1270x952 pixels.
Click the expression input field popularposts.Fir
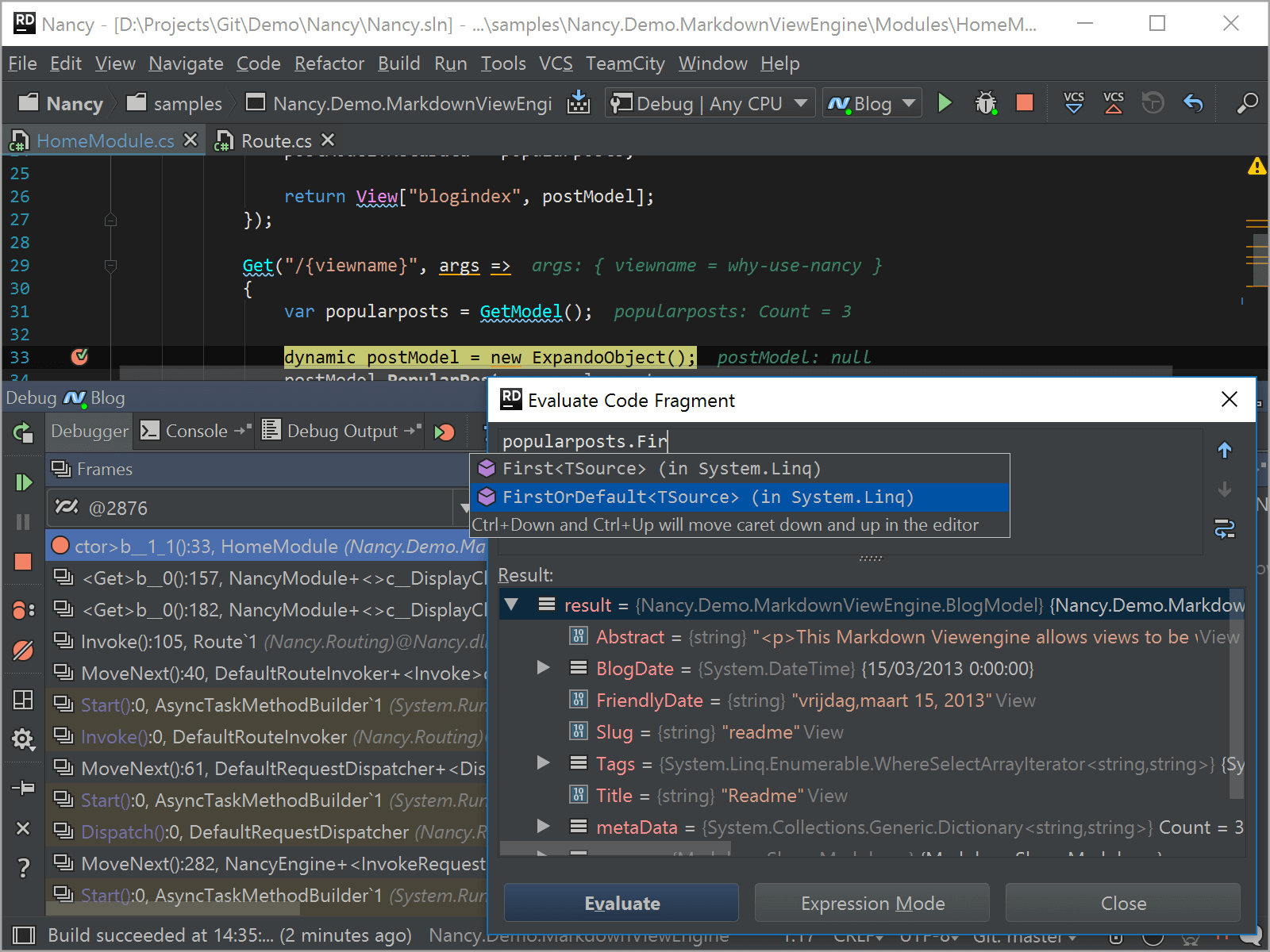849,441
